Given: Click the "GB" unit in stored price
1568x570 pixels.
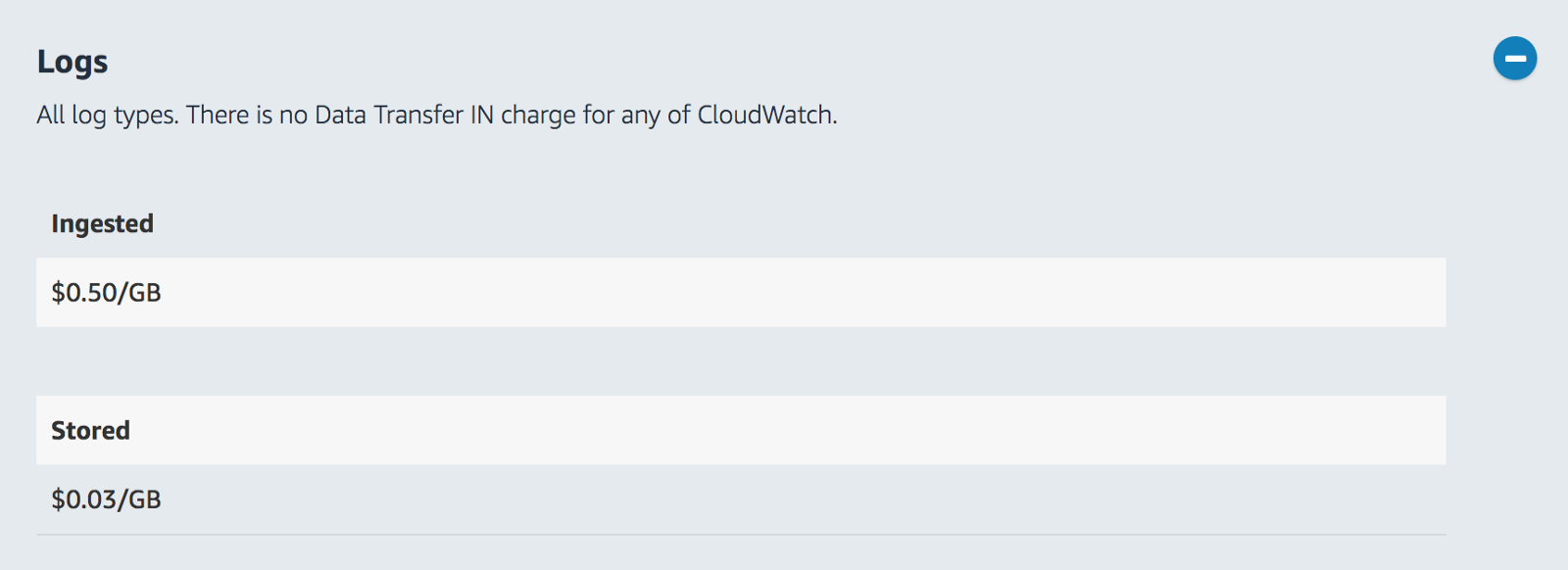Looking at the screenshot, I should [145, 499].
